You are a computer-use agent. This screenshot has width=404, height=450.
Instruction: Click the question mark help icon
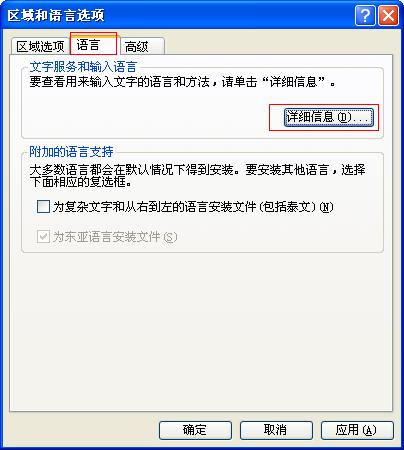365,15
